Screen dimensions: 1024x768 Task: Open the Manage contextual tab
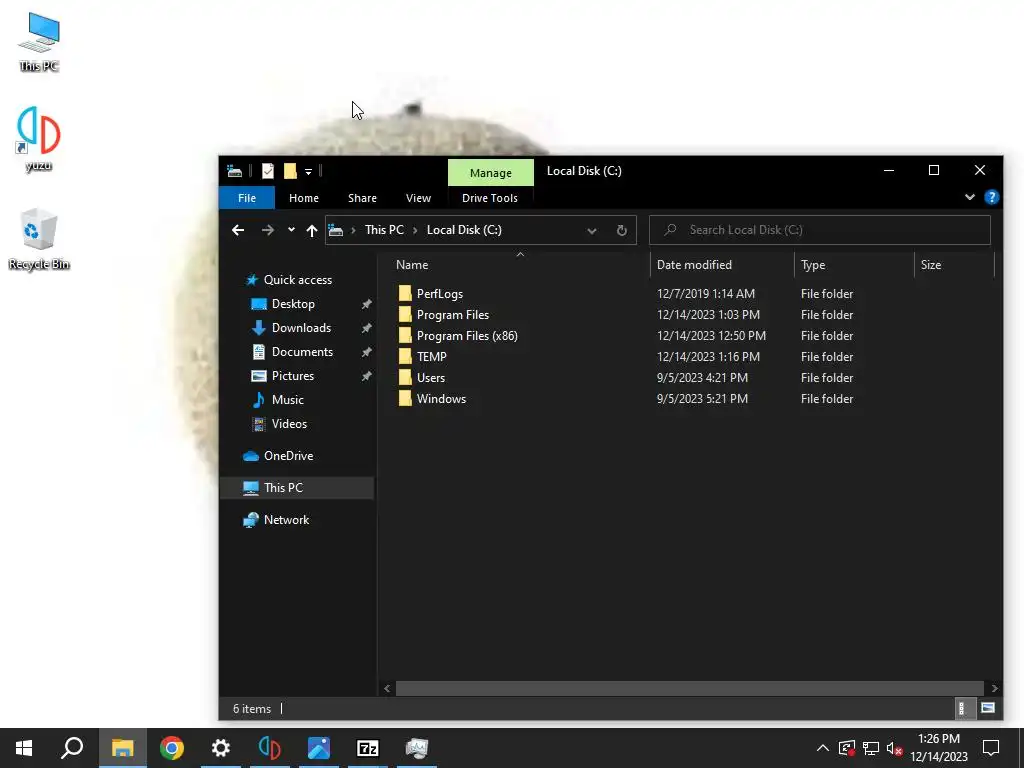click(x=490, y=172)
